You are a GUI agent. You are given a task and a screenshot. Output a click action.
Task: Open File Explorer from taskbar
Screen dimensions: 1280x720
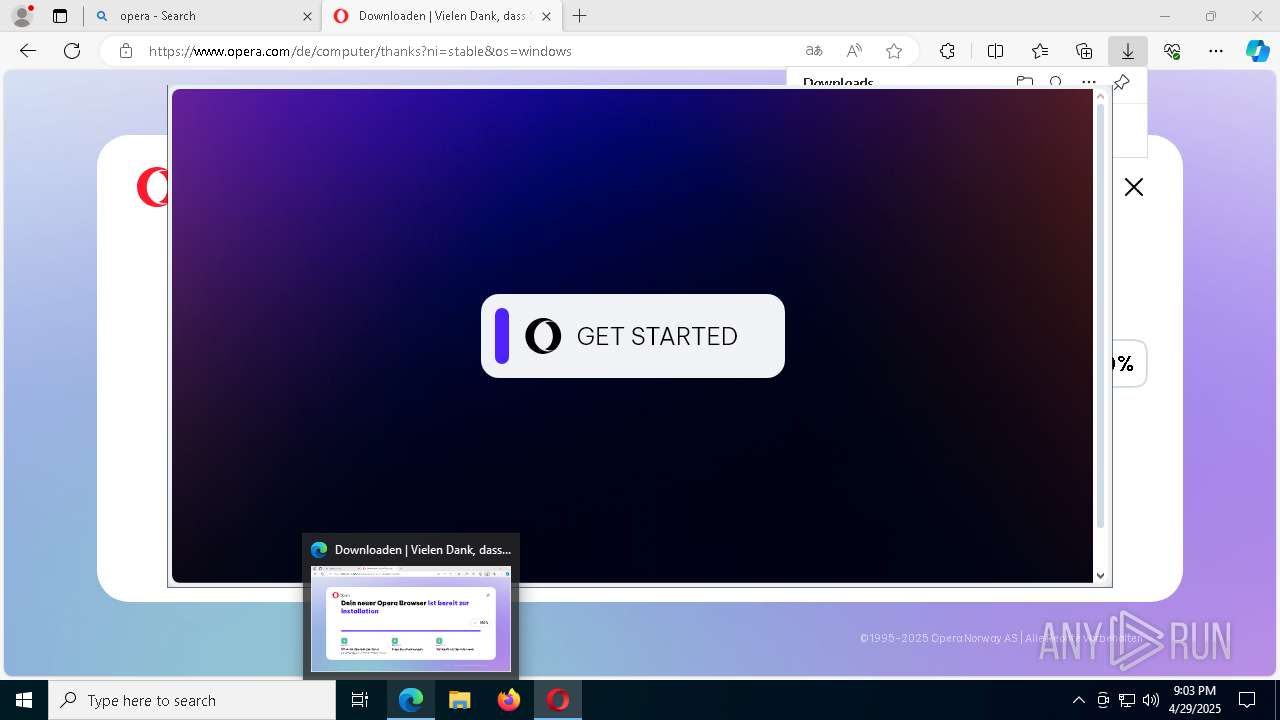coord(460,700)
